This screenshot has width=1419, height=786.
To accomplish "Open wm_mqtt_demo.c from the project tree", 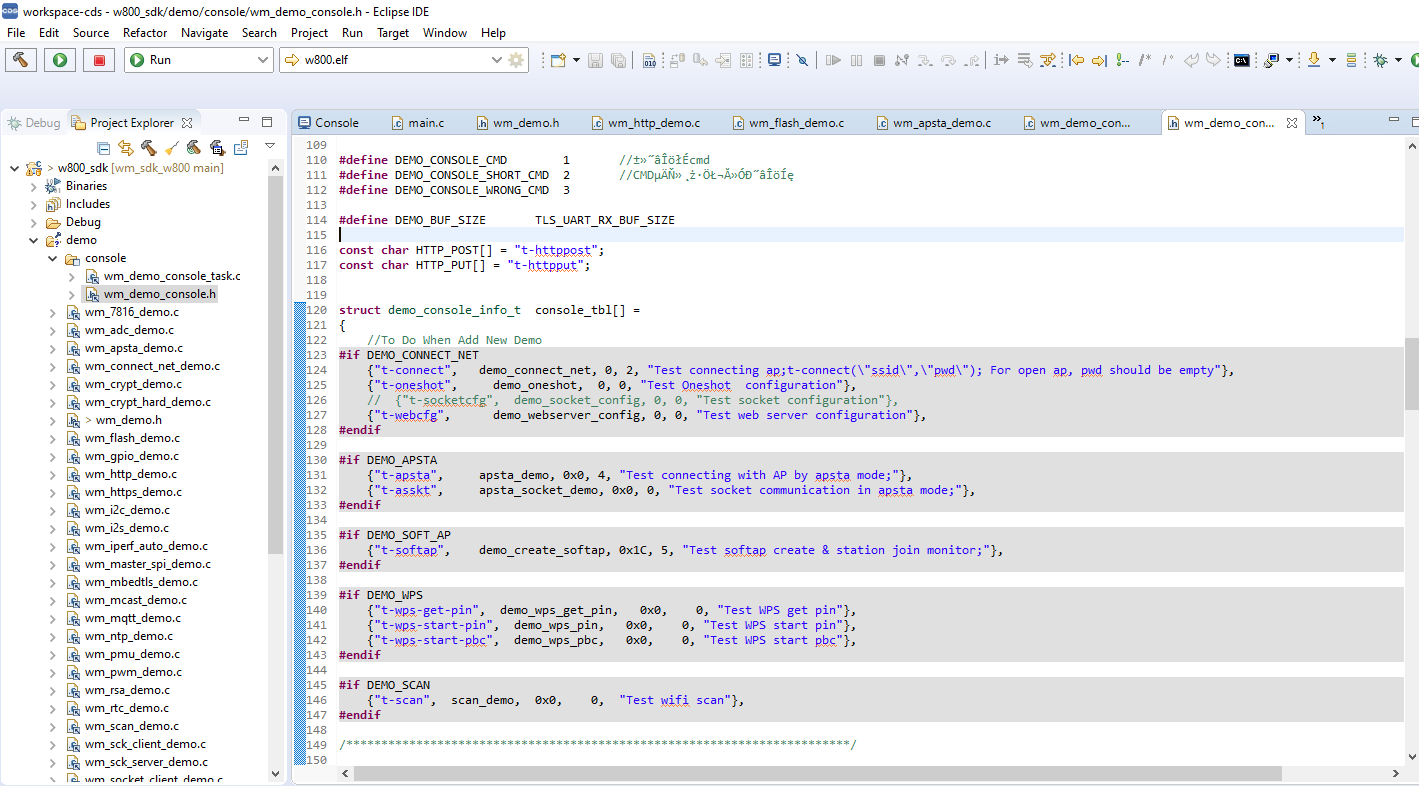I will (132, 618).
